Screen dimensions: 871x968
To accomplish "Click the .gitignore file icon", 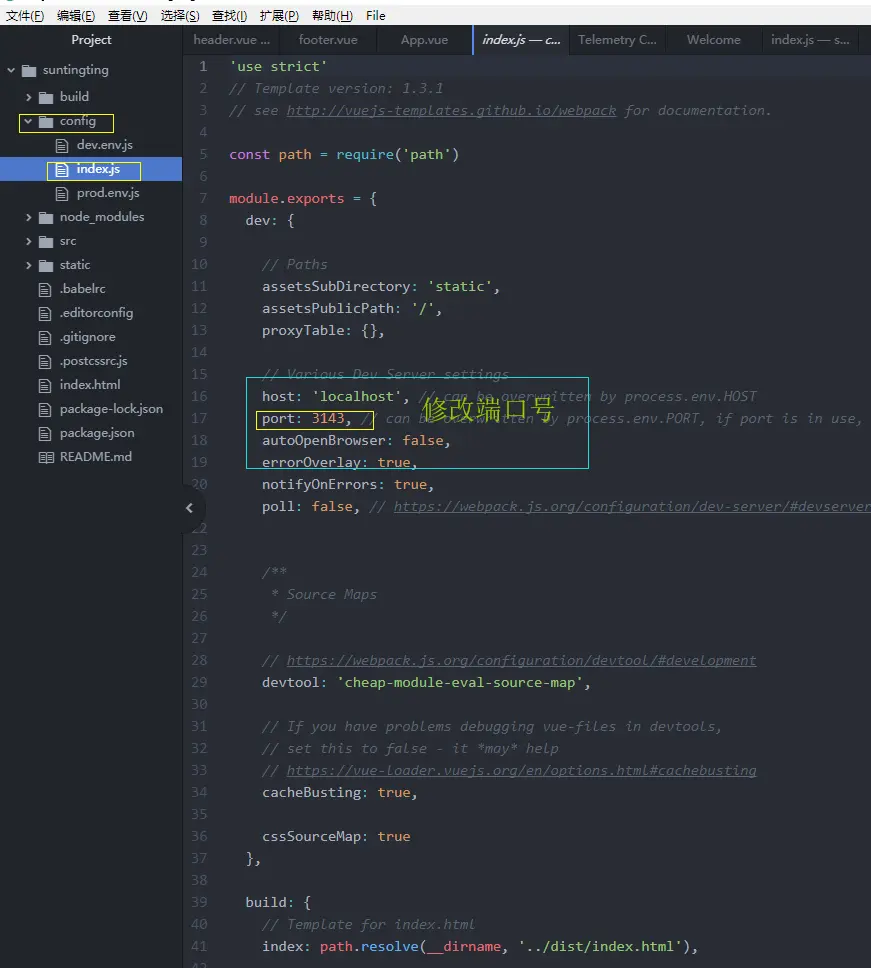I will (x=44, y=338).
